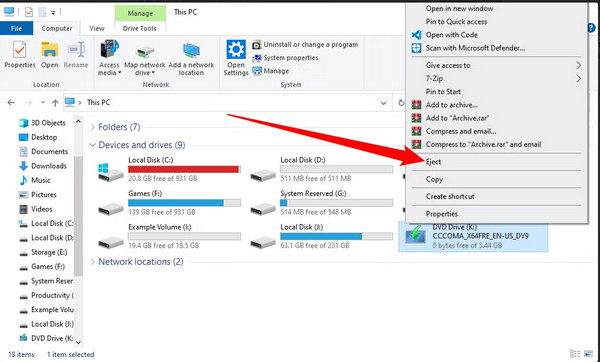This screenshot has height=362, width=600.
Task: Choose Compress and email... entry
Action: [x=461, y=131]
